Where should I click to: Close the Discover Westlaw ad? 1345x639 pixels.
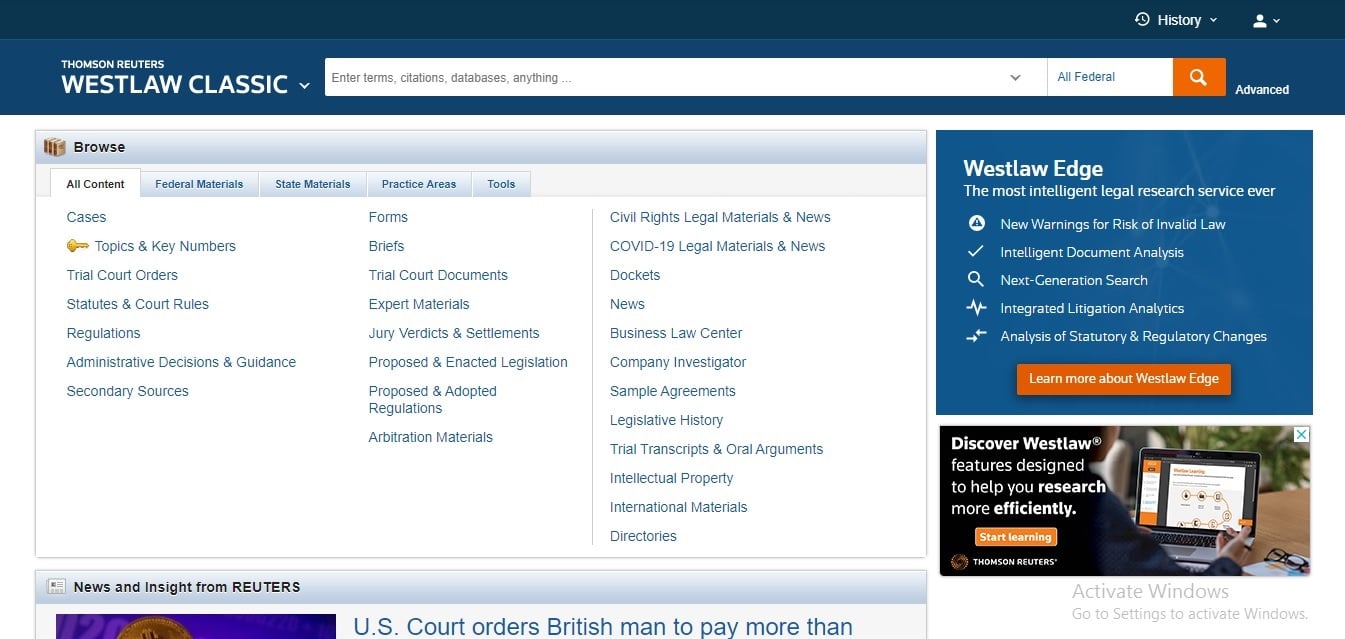click(x=1301, y=435)
